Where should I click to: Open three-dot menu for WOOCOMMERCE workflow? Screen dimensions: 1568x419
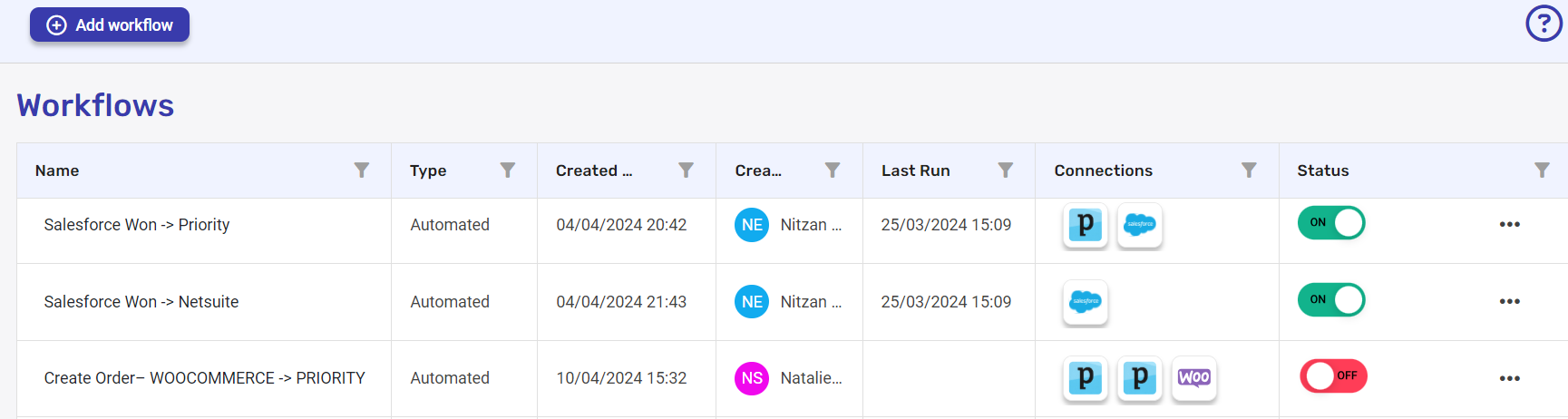point(1509,379)
